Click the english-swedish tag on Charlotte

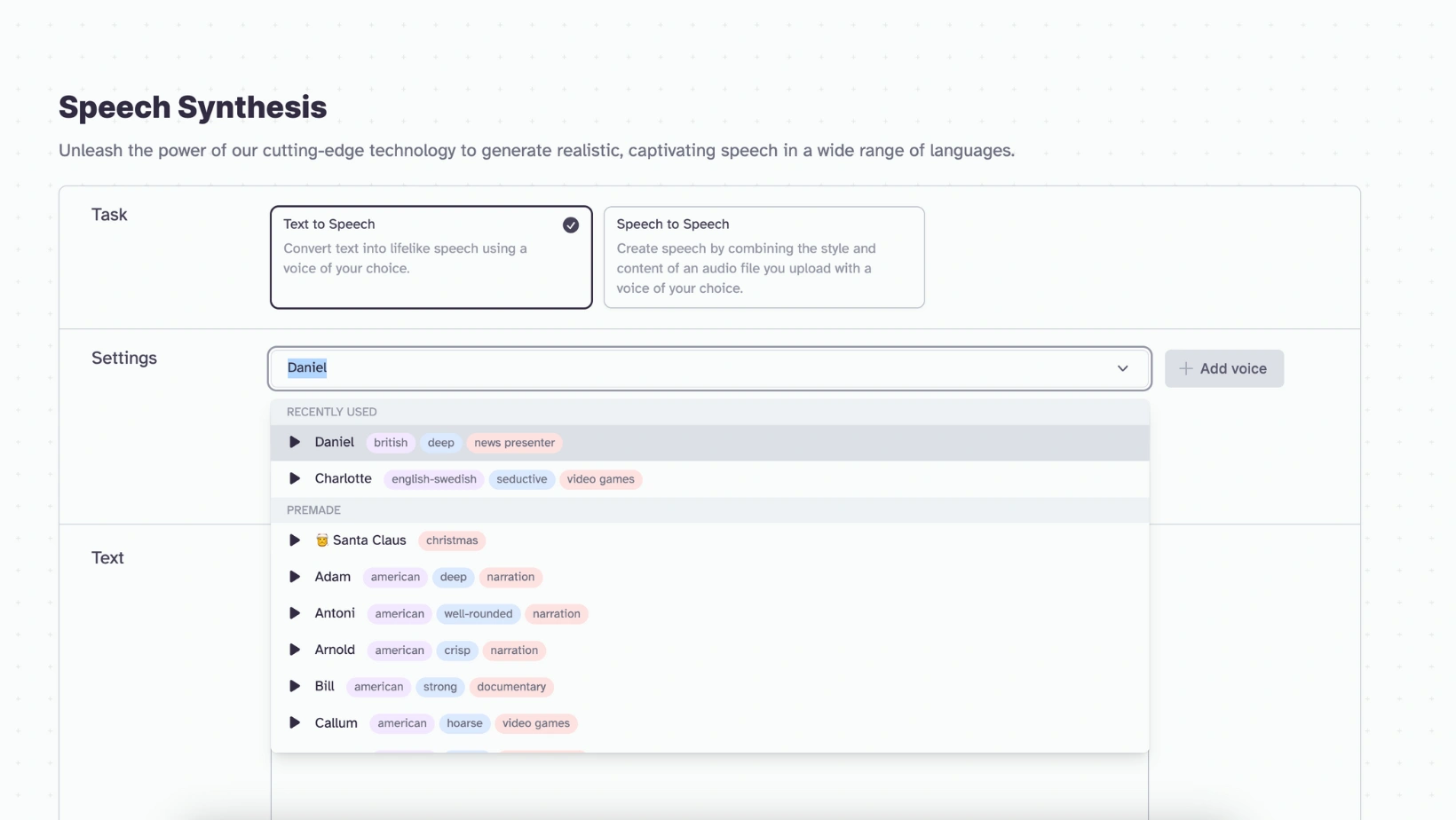pos(434,479)
